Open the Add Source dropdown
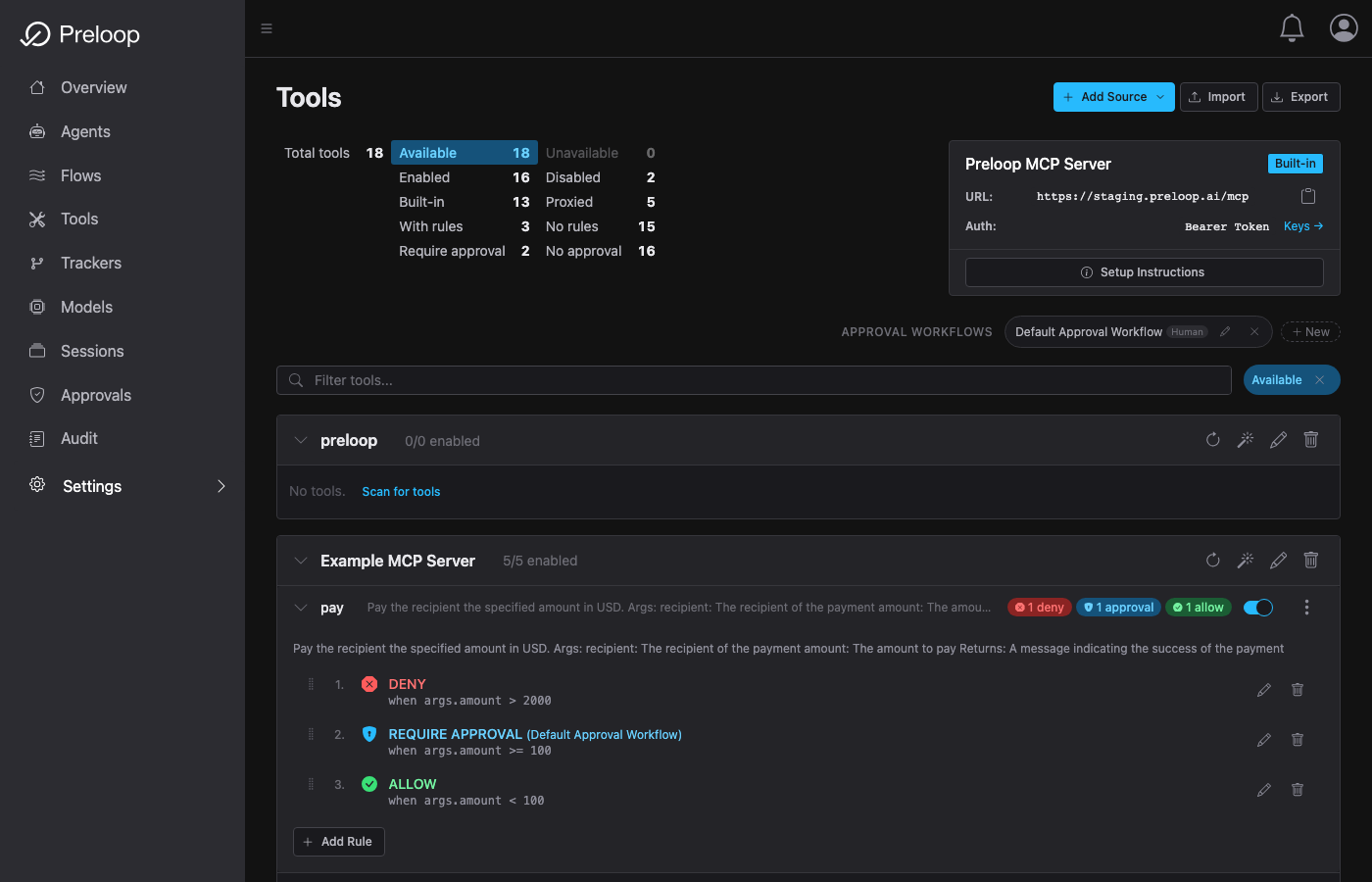The height and width of the screenshot is (882, 1372). [x=1114, y=97]
